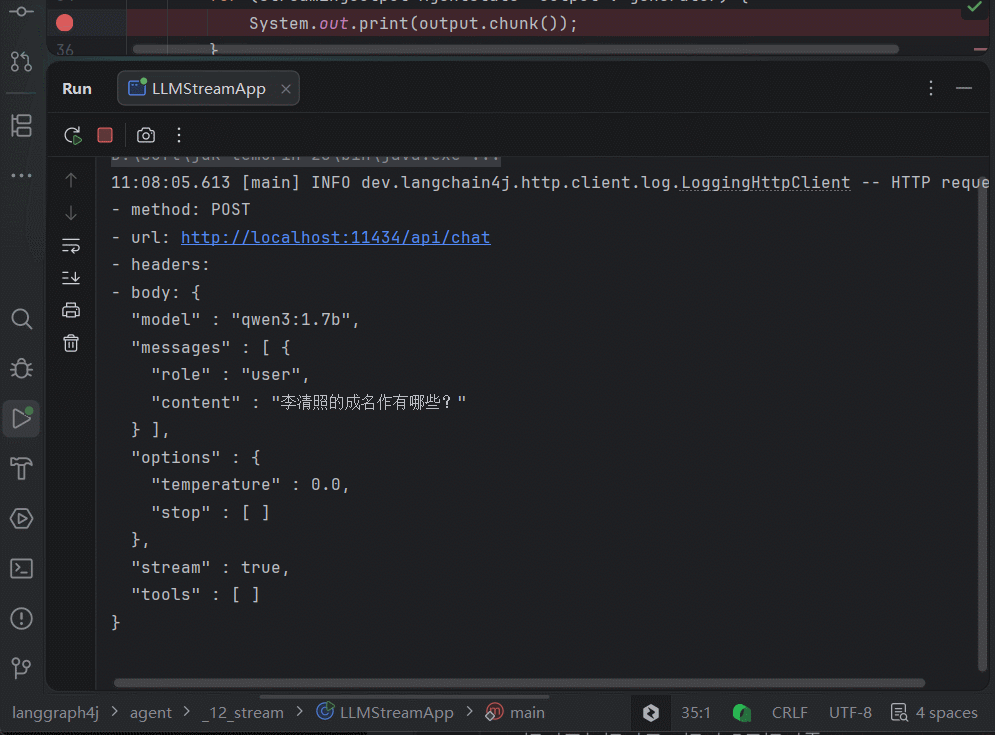Click the Run panel title label
Screen dimensions: 995x735
[77, 89]
